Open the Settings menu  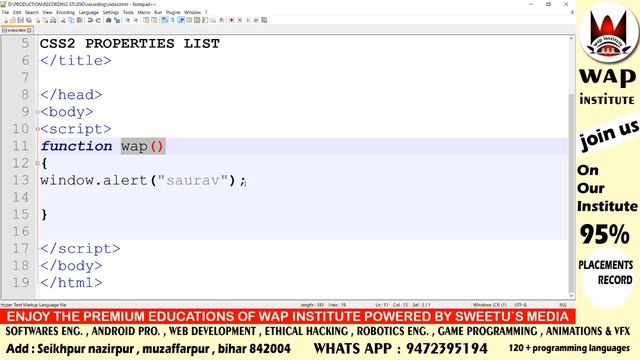pos(111,12)
